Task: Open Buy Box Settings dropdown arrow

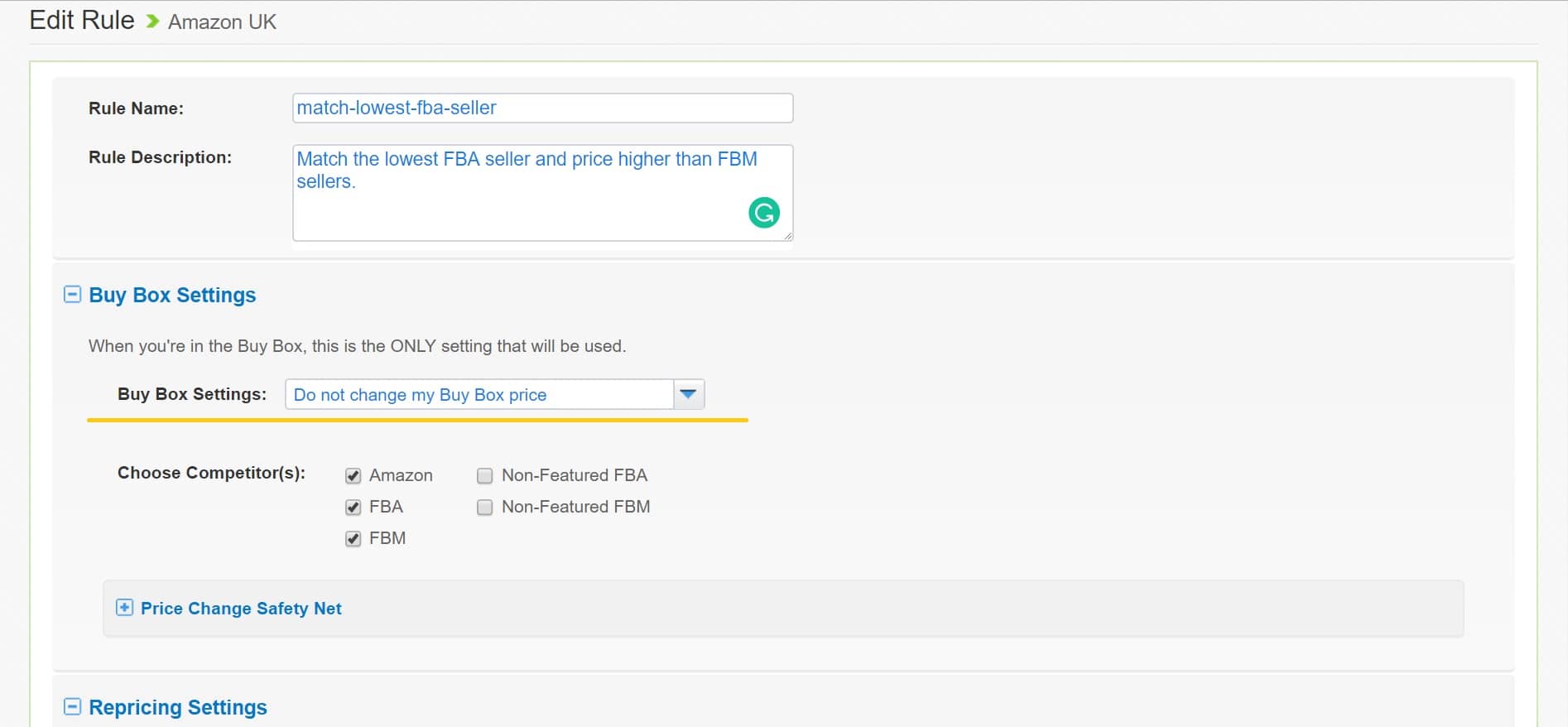Action: [x=689, y=394]
